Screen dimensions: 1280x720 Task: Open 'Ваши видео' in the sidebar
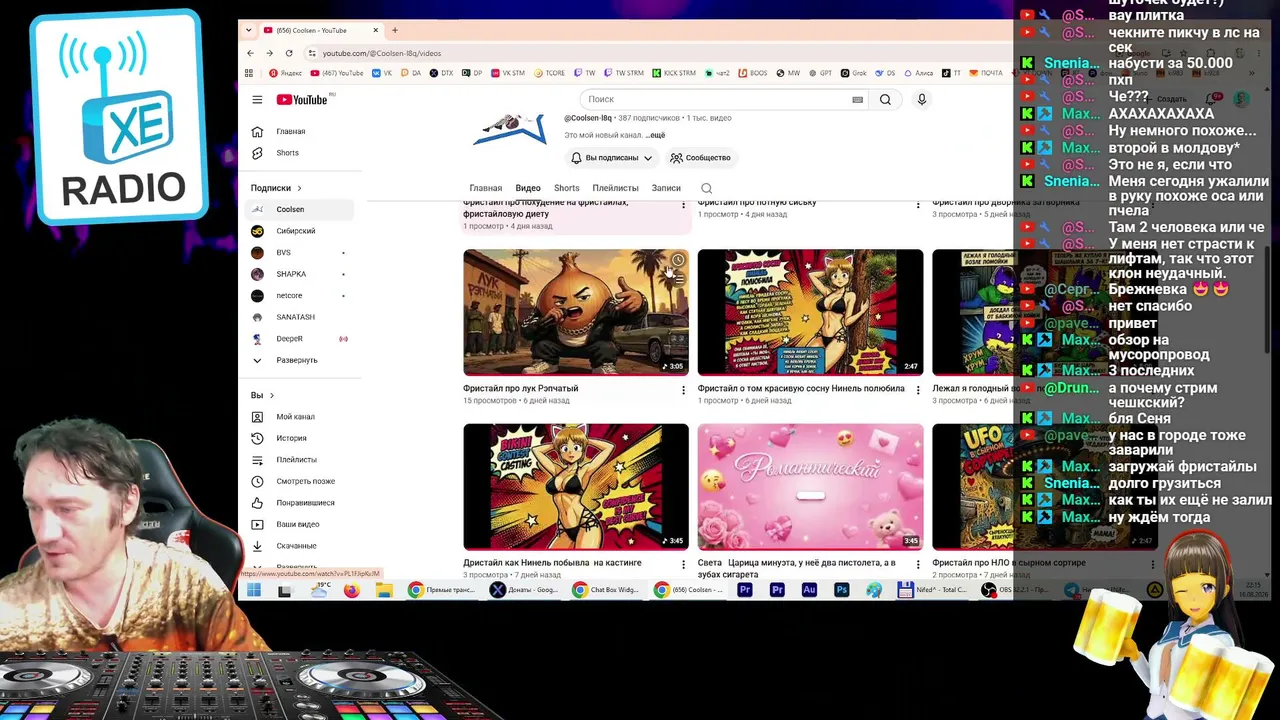pyautogui.click(x=300, y=524)
